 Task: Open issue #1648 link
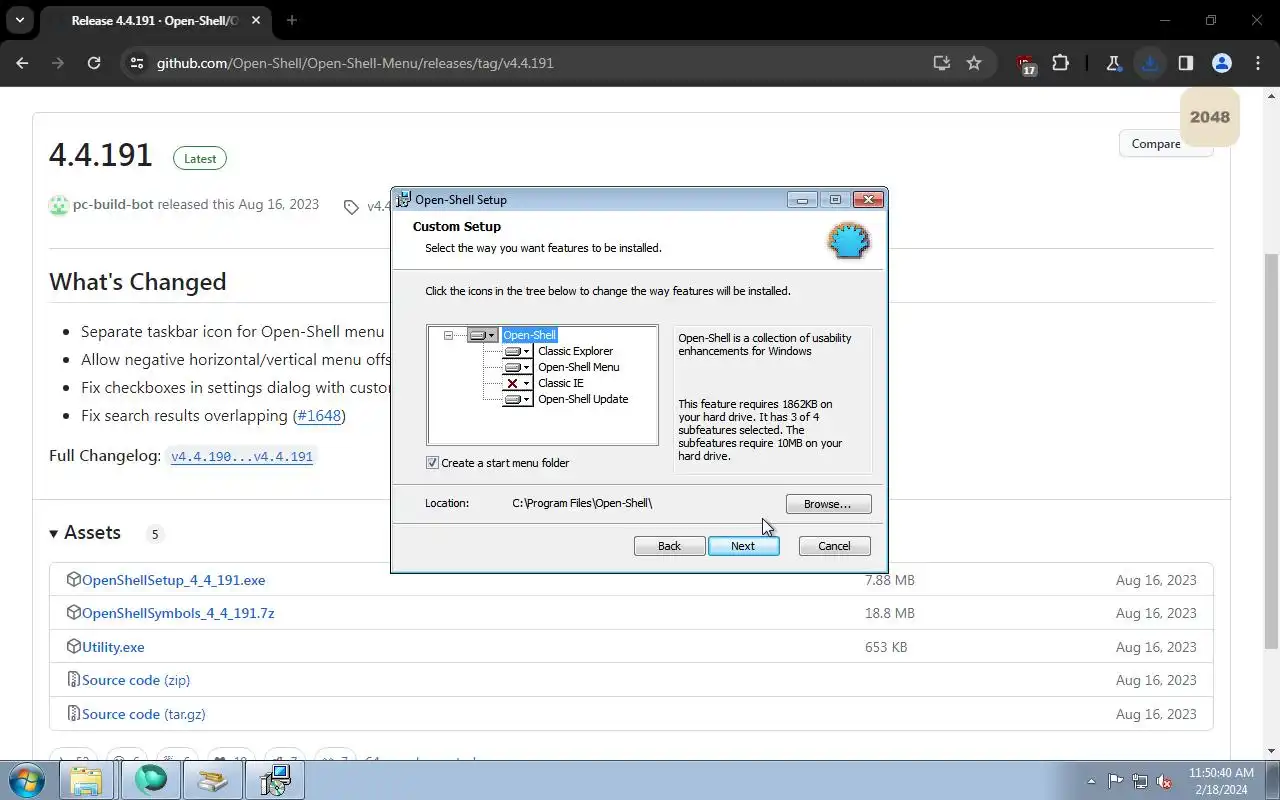[319, 415]
